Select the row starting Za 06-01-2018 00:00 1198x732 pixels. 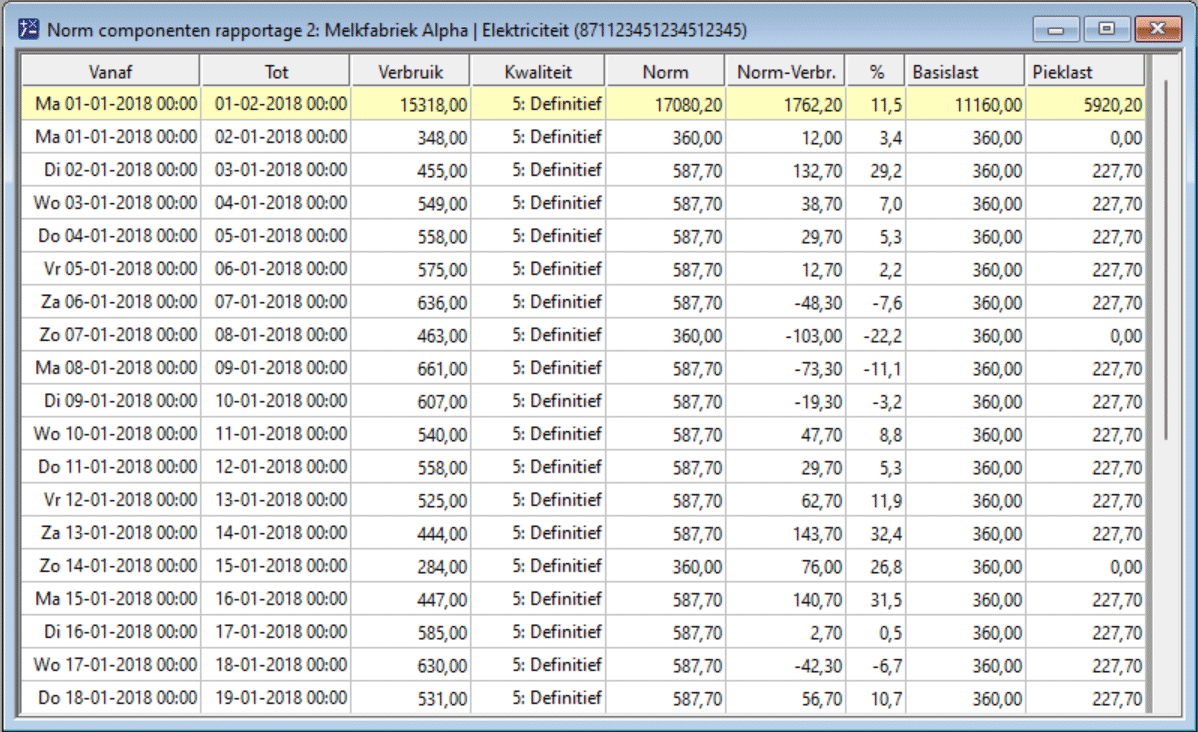[x=583, y=302]
